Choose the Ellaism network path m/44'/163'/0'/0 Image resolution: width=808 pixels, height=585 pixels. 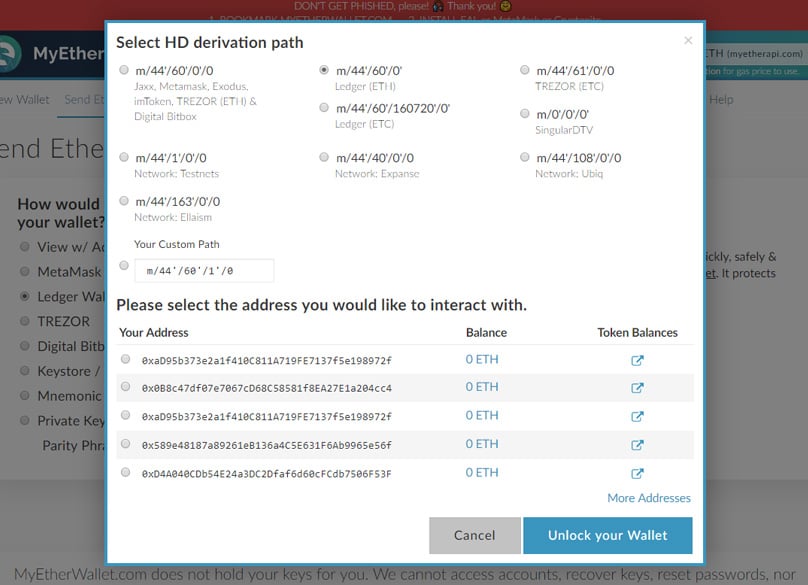[124, 200]
